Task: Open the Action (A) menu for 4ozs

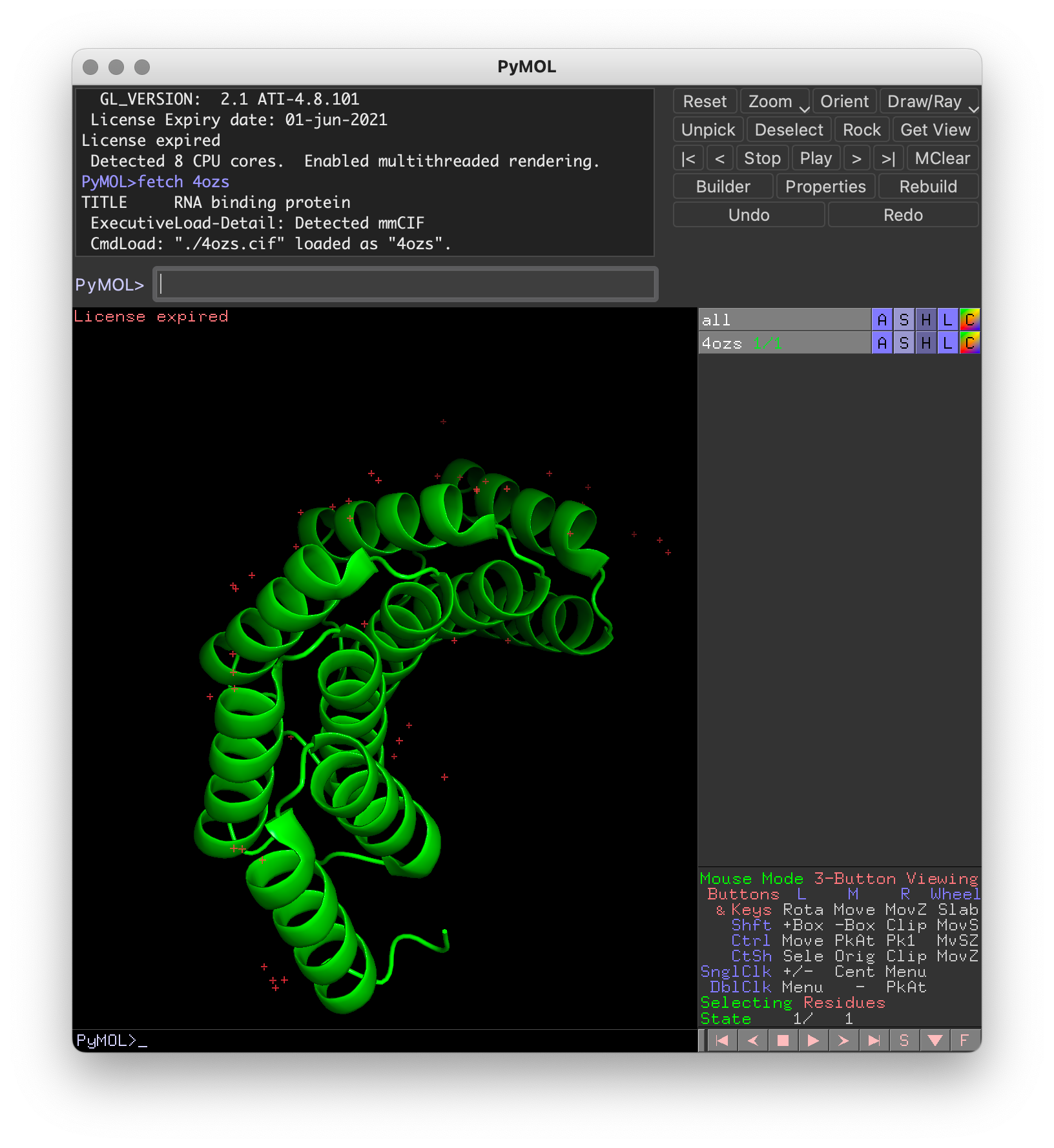Action: 882,343
